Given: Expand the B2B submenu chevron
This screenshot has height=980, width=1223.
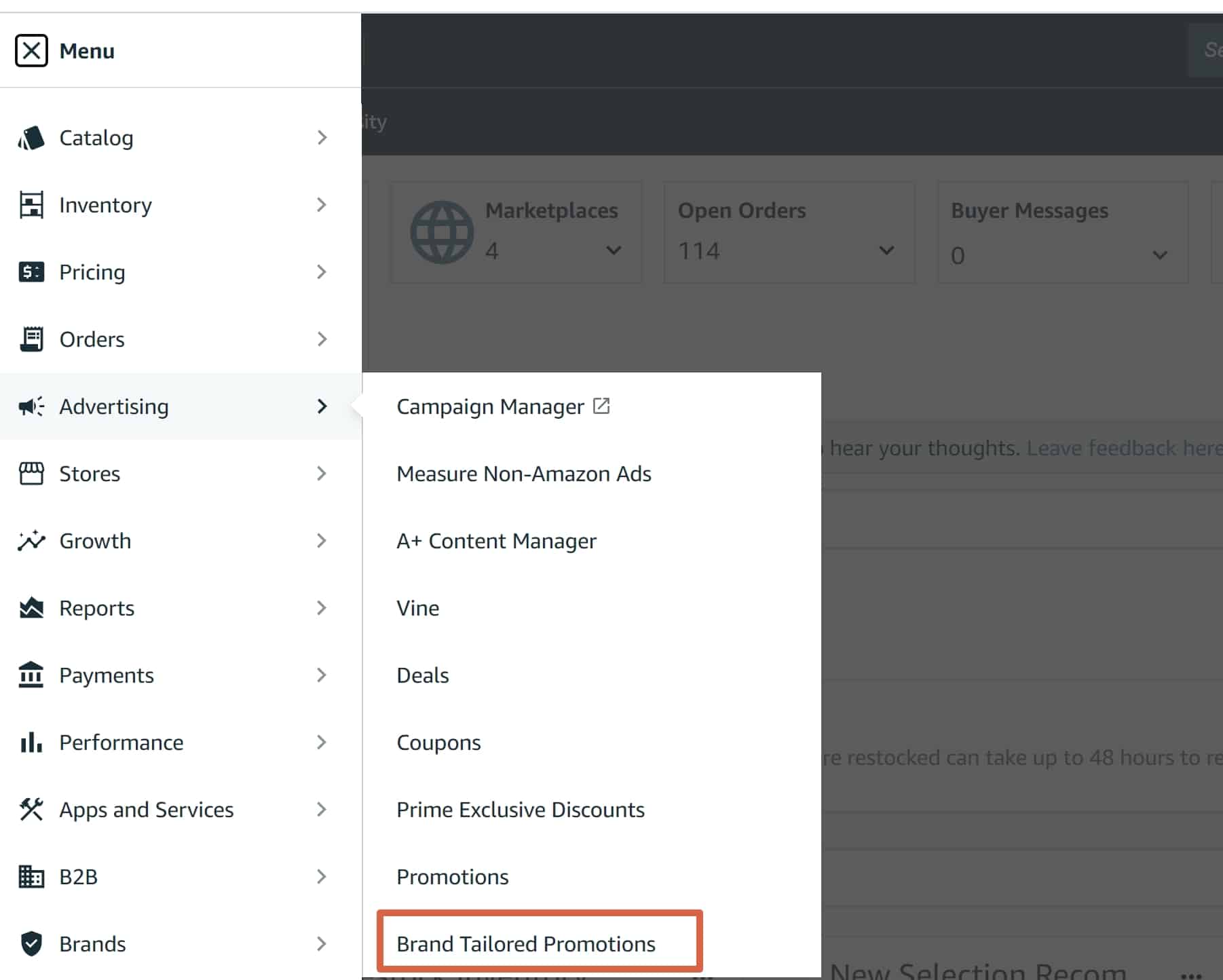Looking at the screenshot, I should click(x=322, y=877).
